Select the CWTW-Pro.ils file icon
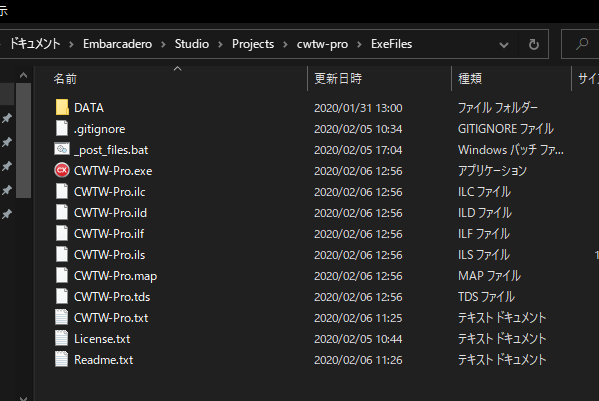This screenshot has width=599, height=401. 62,254
